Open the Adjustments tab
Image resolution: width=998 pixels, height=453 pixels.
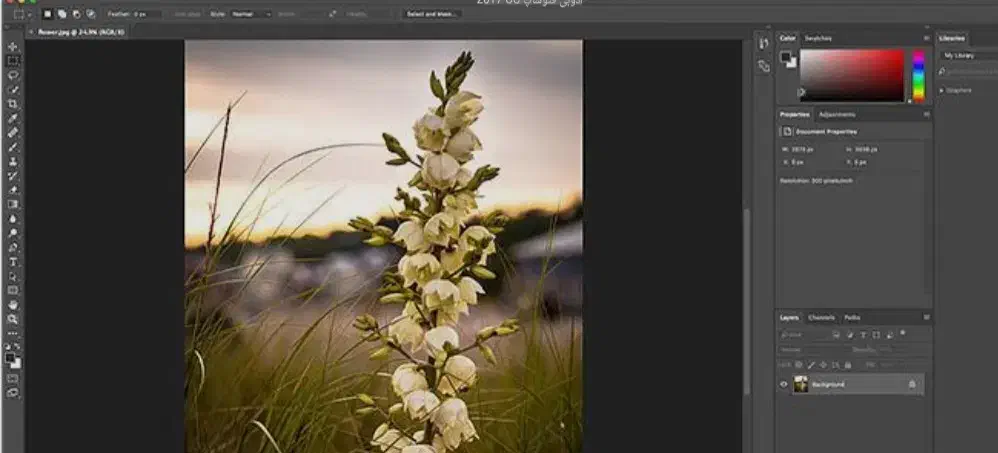click(x=837, y=115)
